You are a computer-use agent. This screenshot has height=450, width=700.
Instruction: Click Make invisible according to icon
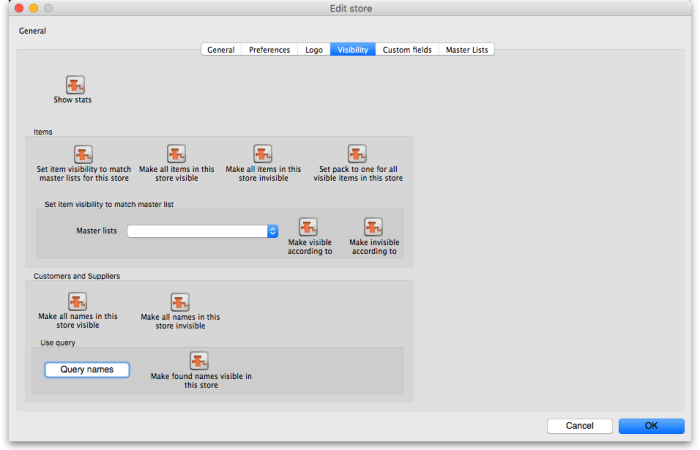(x=373, y=227)
